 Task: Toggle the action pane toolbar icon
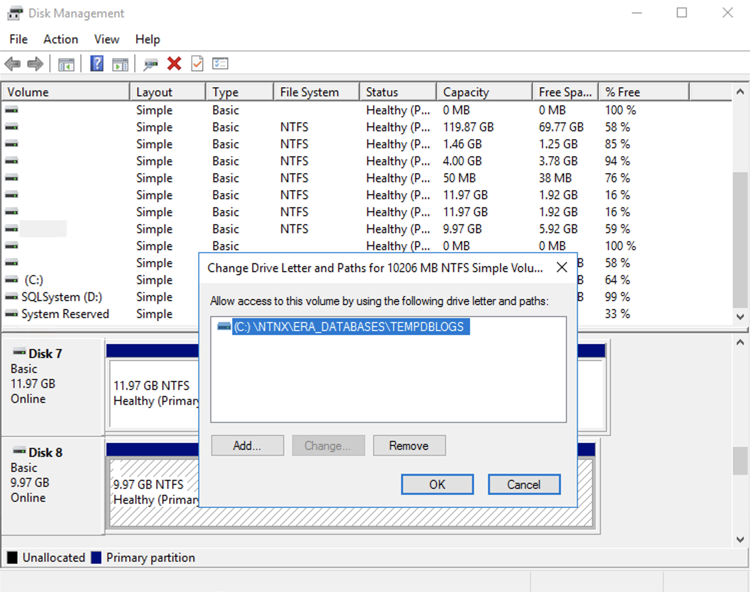(120, 64)
